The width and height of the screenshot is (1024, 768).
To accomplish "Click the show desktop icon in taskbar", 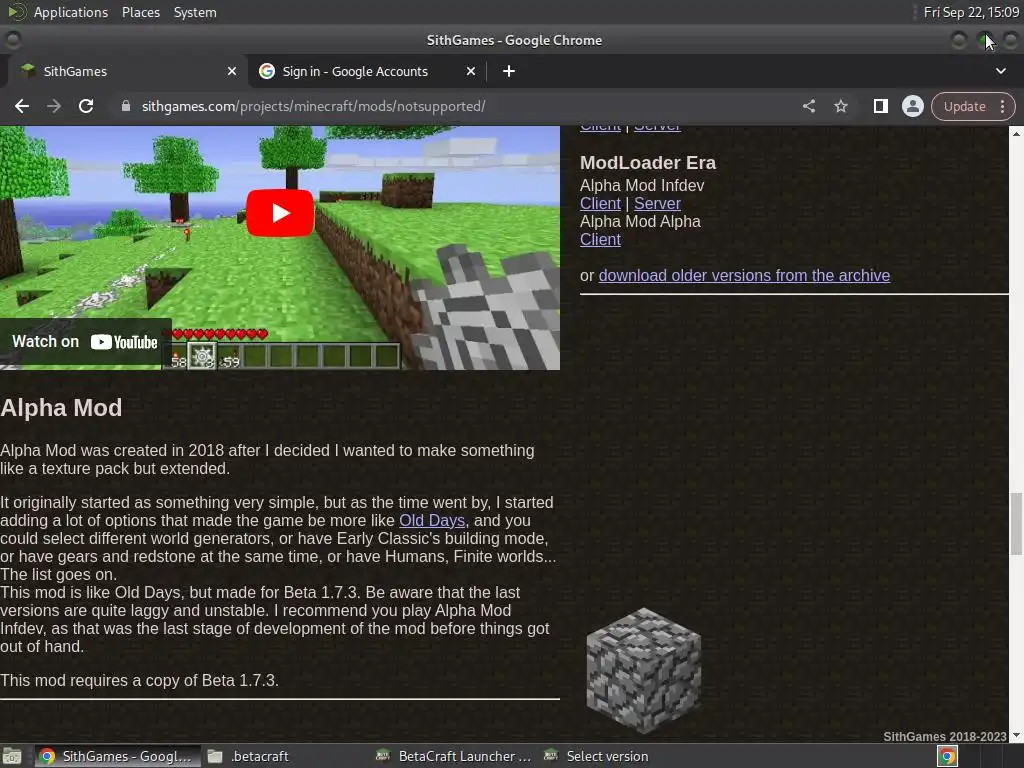I will pyautogui.click(x=12, y=756).
